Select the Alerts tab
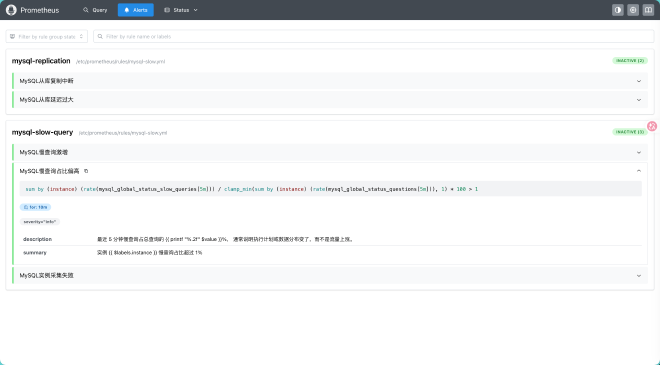 [136, 10]
